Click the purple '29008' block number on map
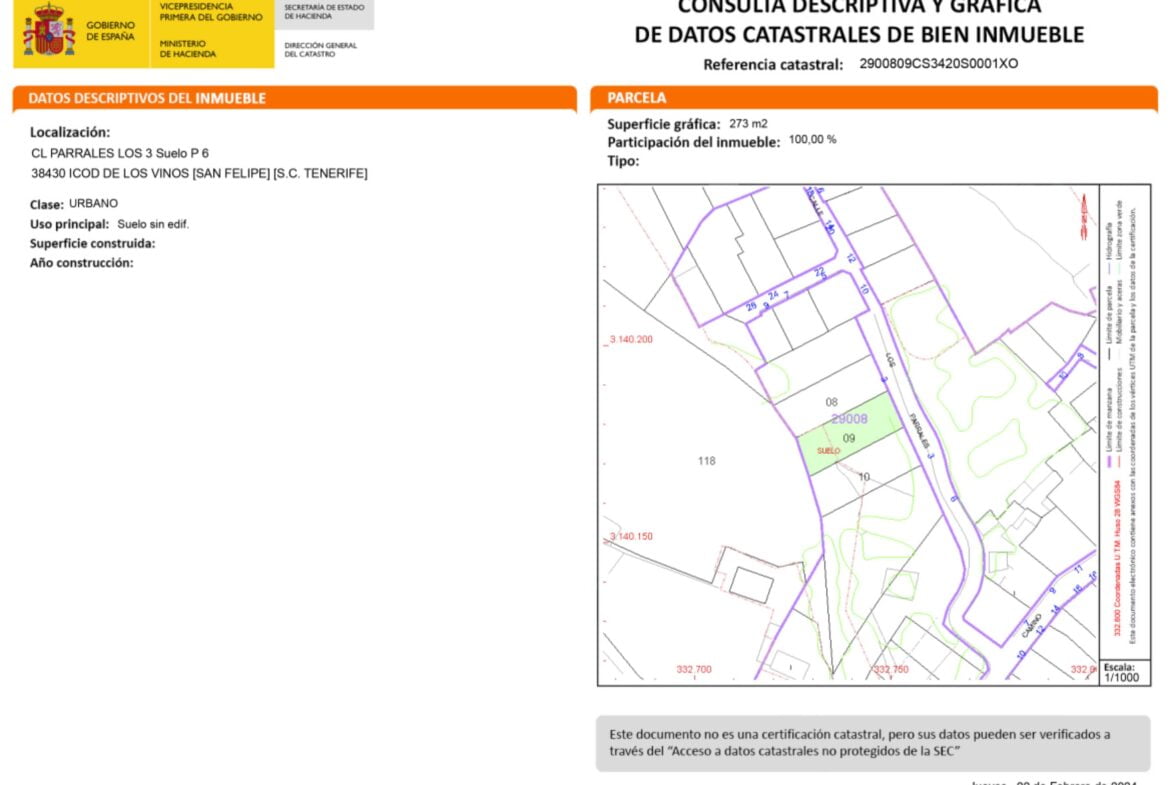The height and width of the screenshot is (785, 1170). click(x=849, y=419)
